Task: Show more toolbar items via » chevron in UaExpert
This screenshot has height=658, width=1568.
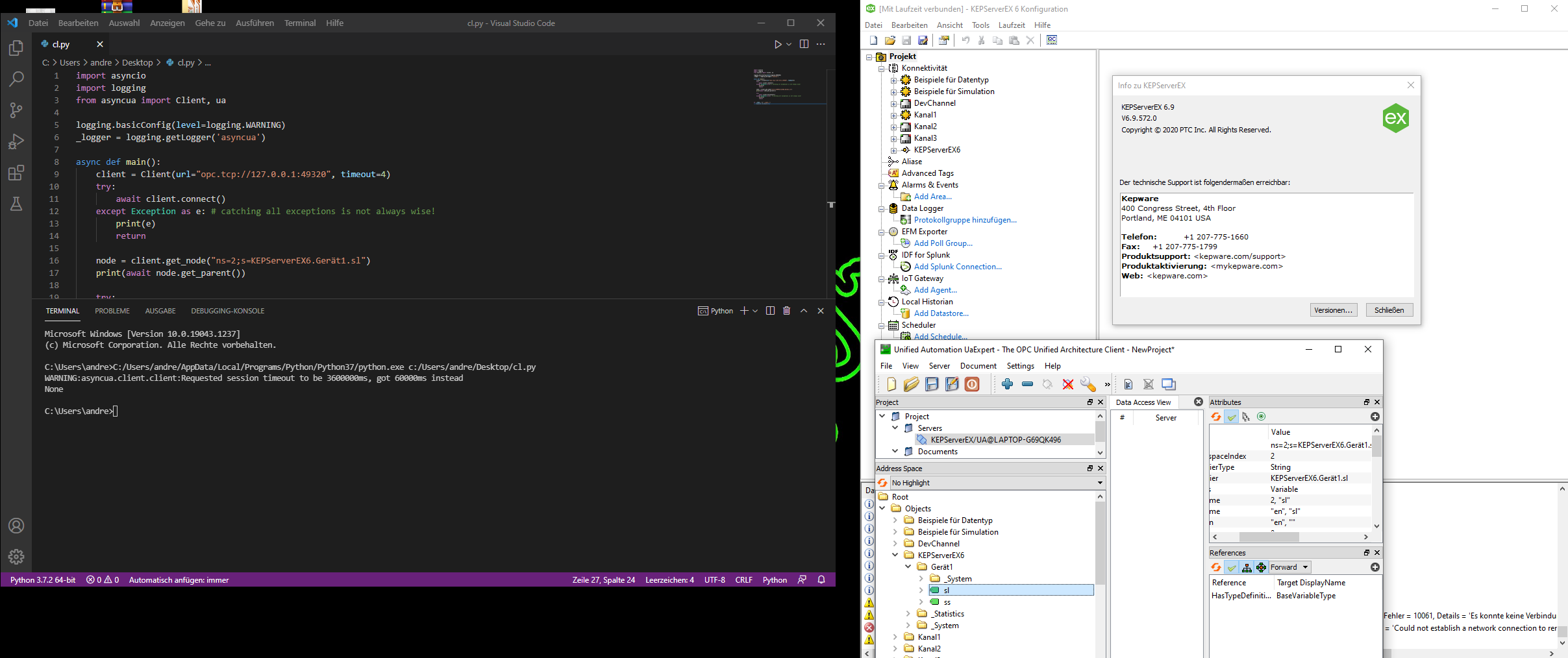Action: [1108, 384]
